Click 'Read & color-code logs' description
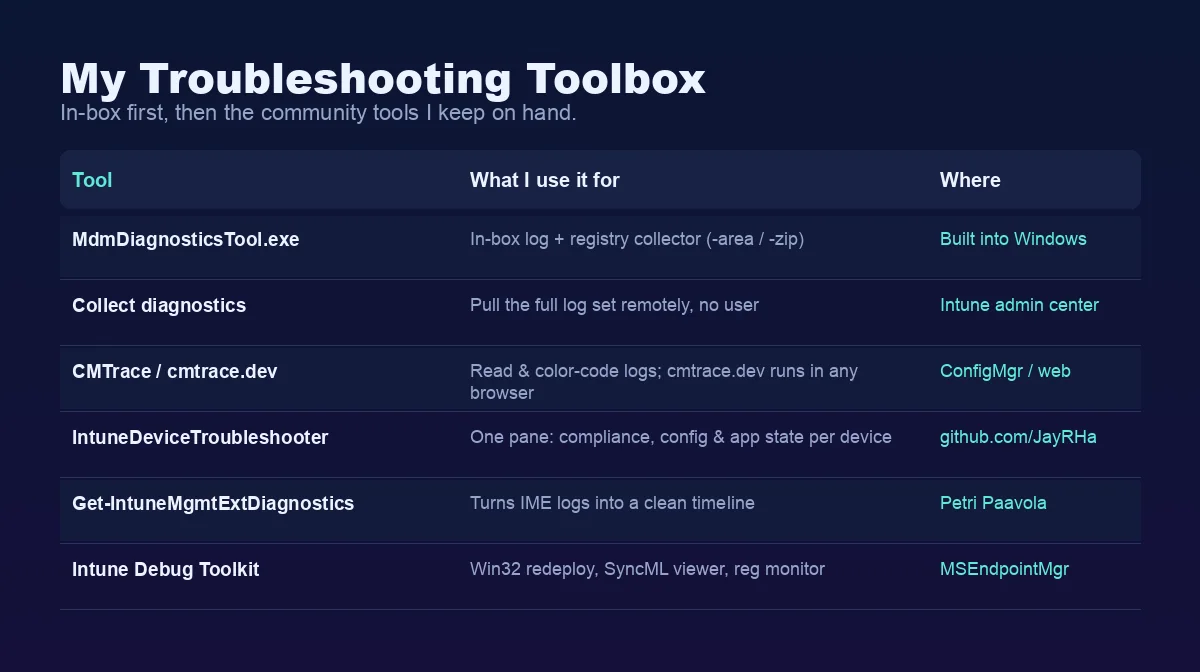The image size is (1200, 672). (664, 382)
